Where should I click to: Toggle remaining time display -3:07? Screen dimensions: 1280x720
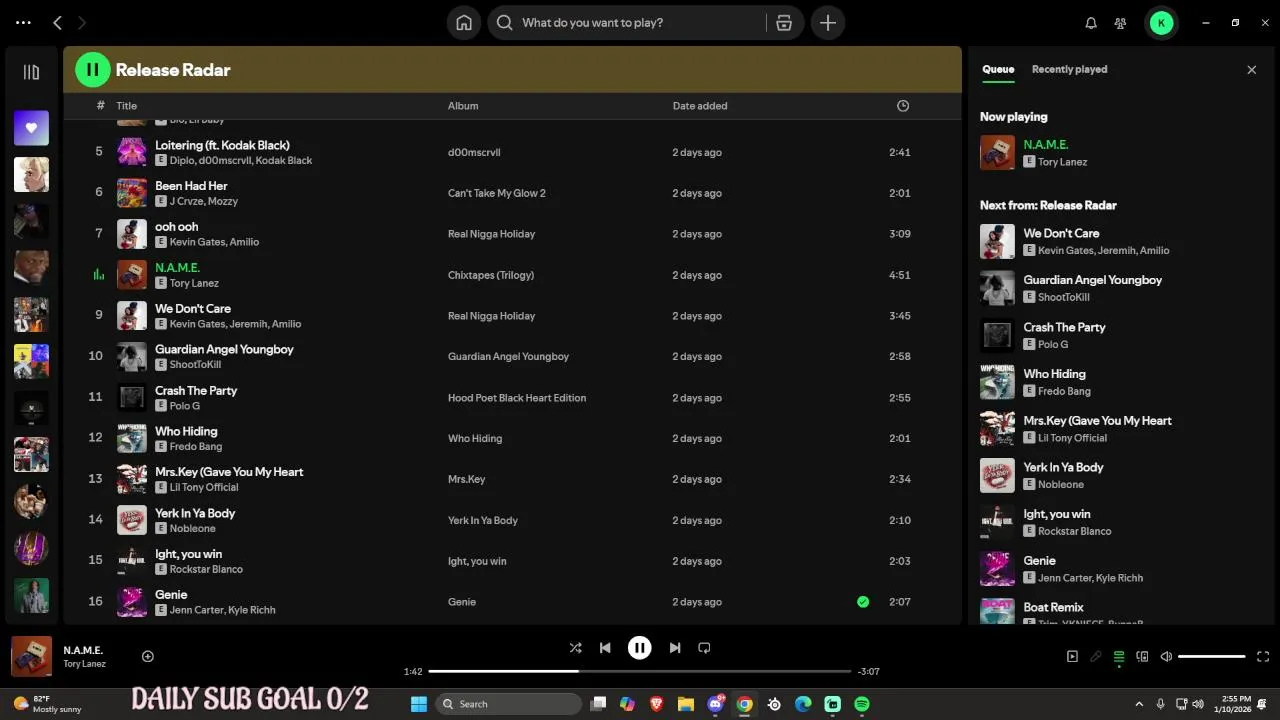point(868,672)
